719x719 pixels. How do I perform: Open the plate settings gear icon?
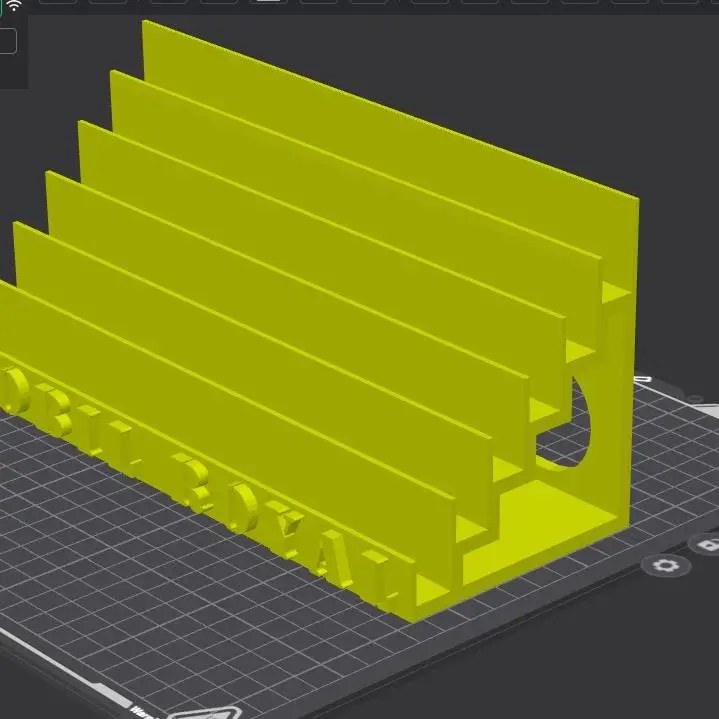pos(666,565)
